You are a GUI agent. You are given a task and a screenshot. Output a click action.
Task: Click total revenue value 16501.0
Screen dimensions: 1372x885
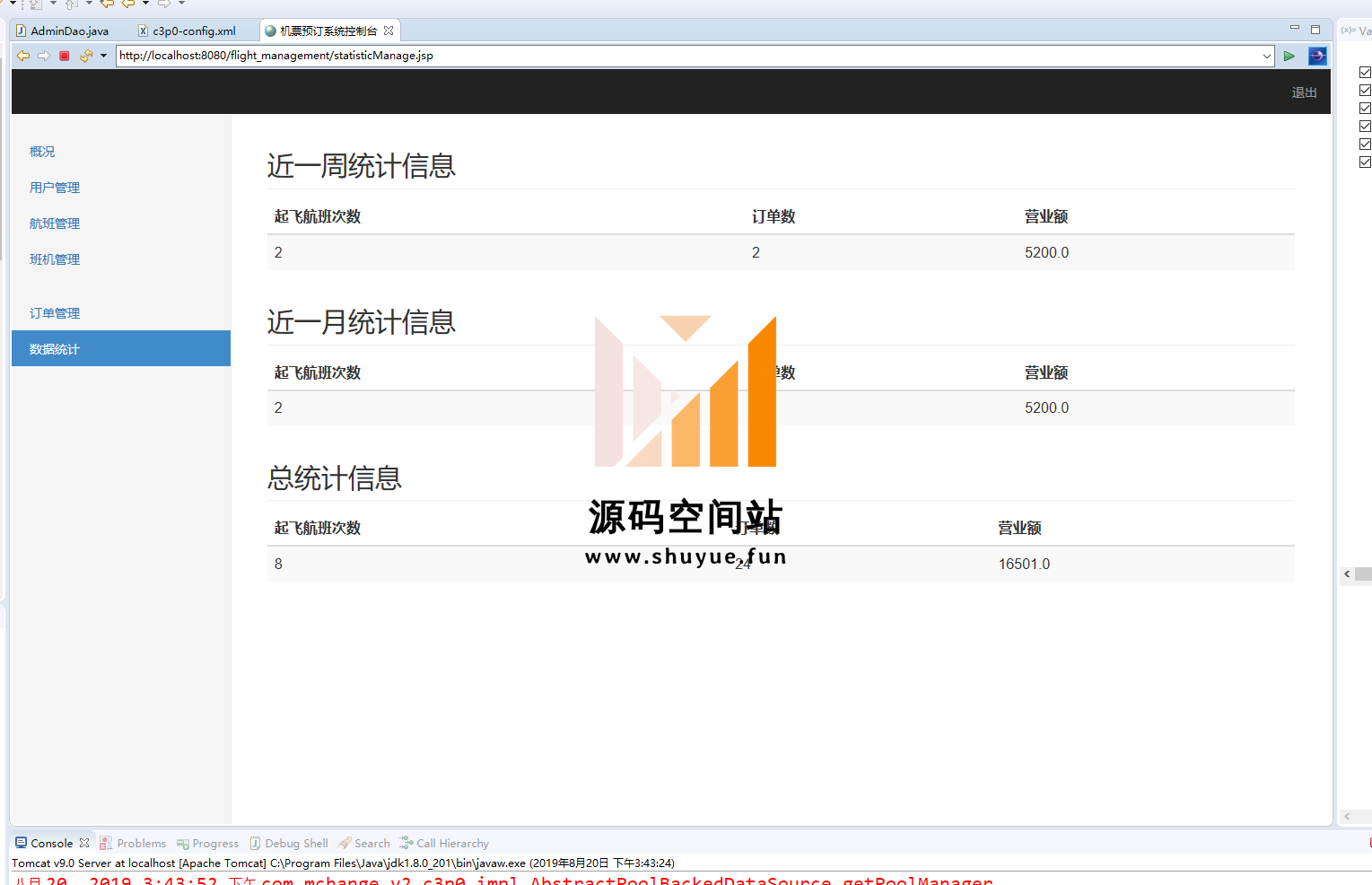pyautogui.click(x=1025, y=564)
